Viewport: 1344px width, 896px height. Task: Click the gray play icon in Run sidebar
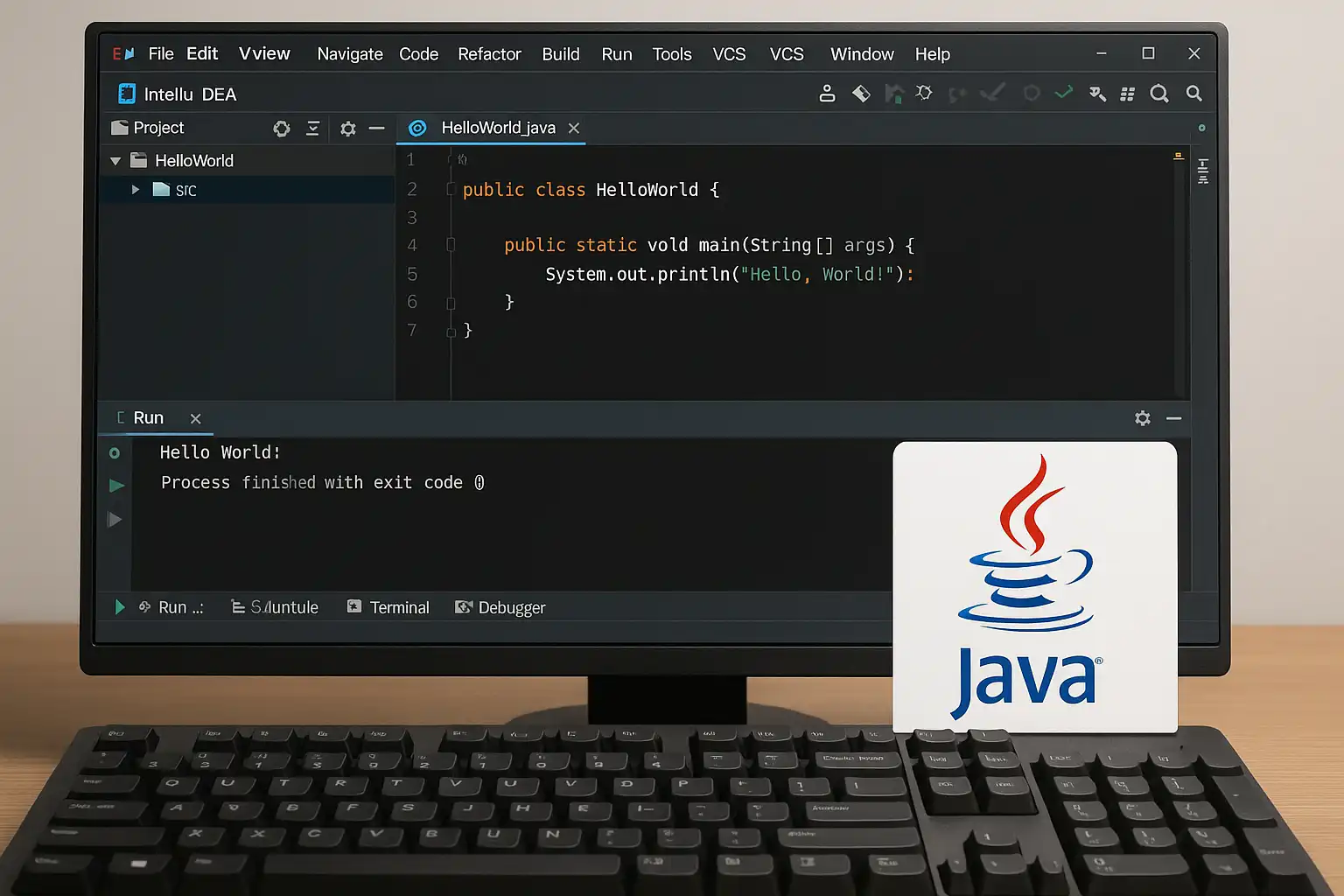115,520
